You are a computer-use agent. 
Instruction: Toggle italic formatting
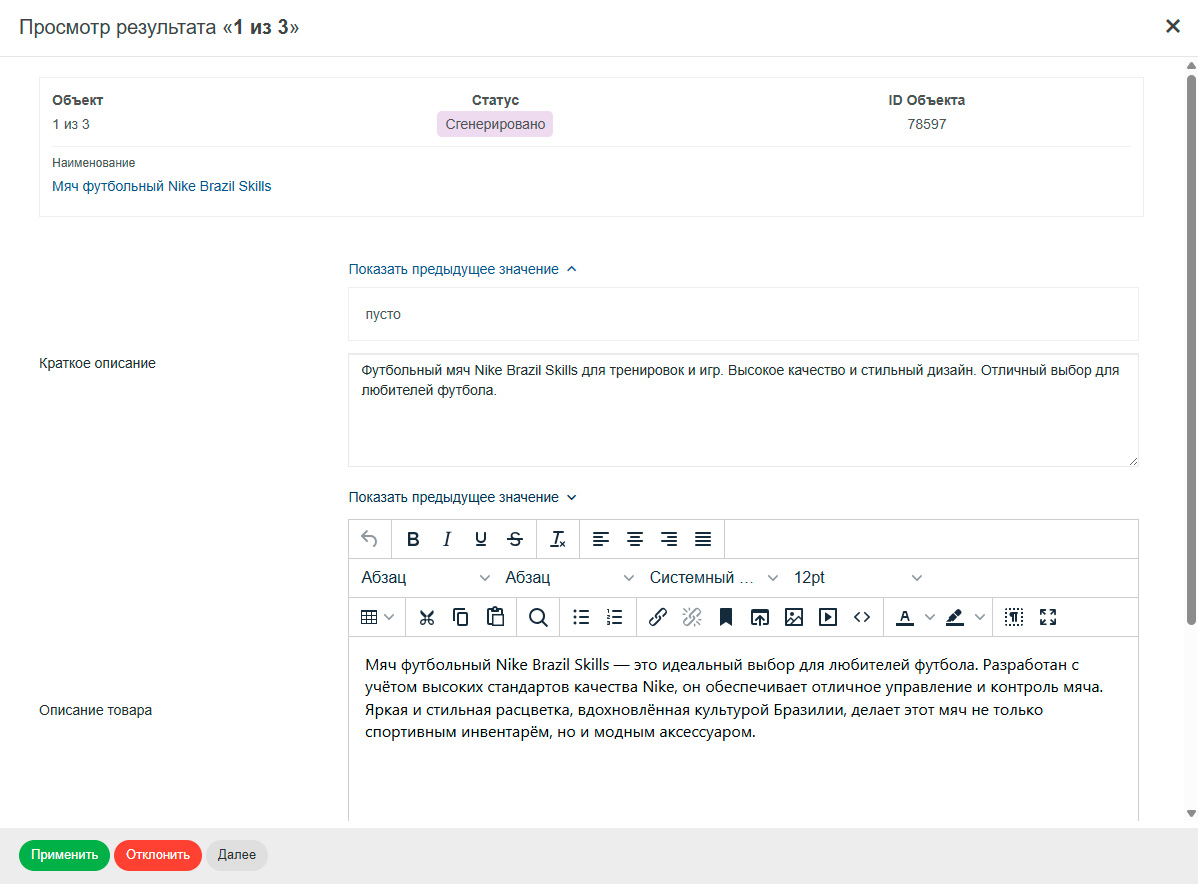(447, 539)
